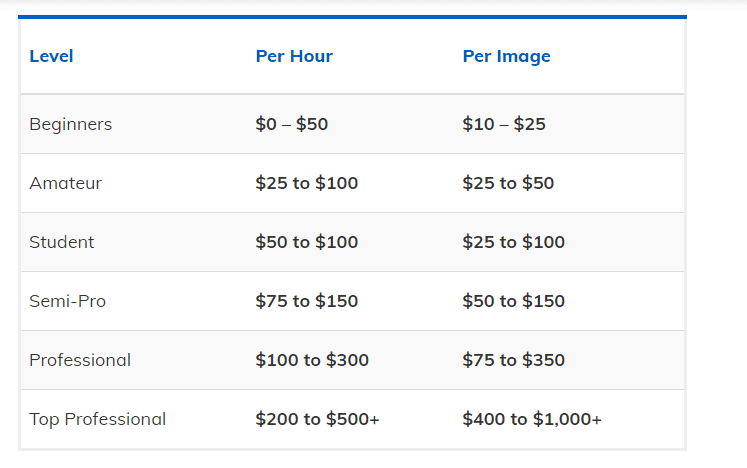Select the Professional row label
Image resolution: width=747 pixels, height=468 pixels.
coord(80,360)
